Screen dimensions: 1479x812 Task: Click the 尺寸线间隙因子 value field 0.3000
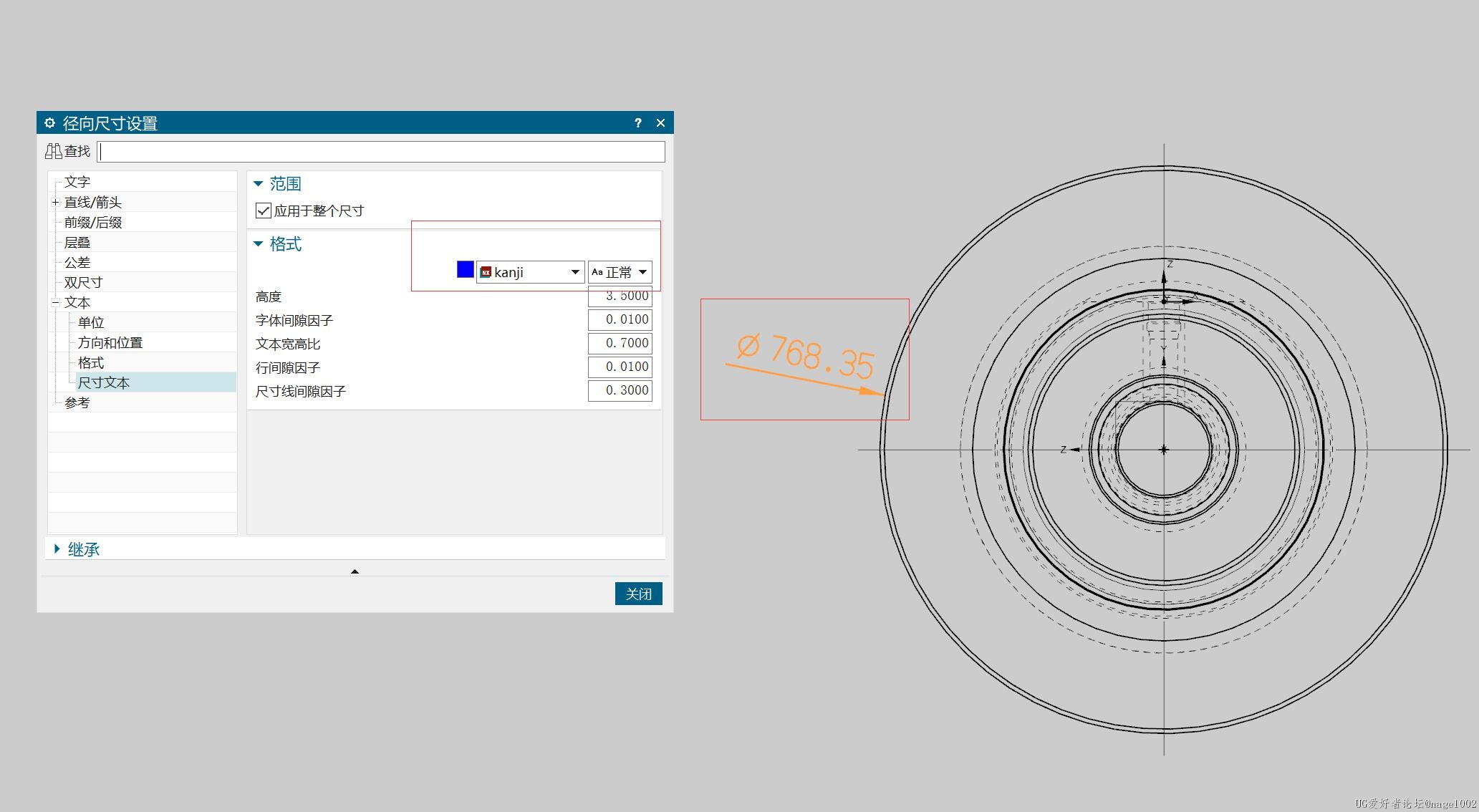[620, 390]
